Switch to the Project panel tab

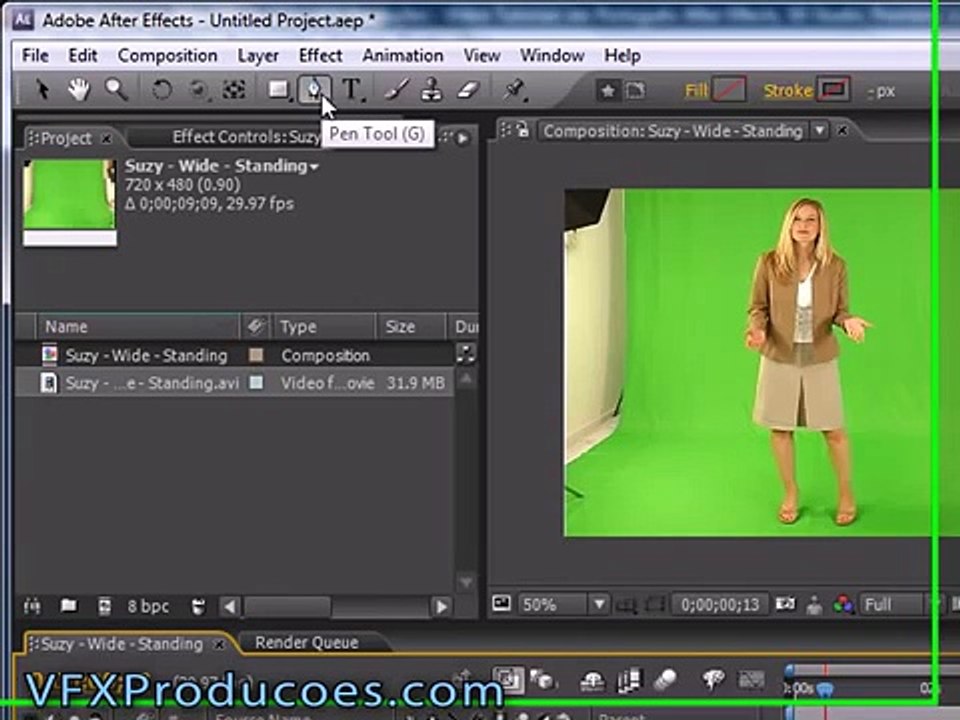click(x=66, y=138)
